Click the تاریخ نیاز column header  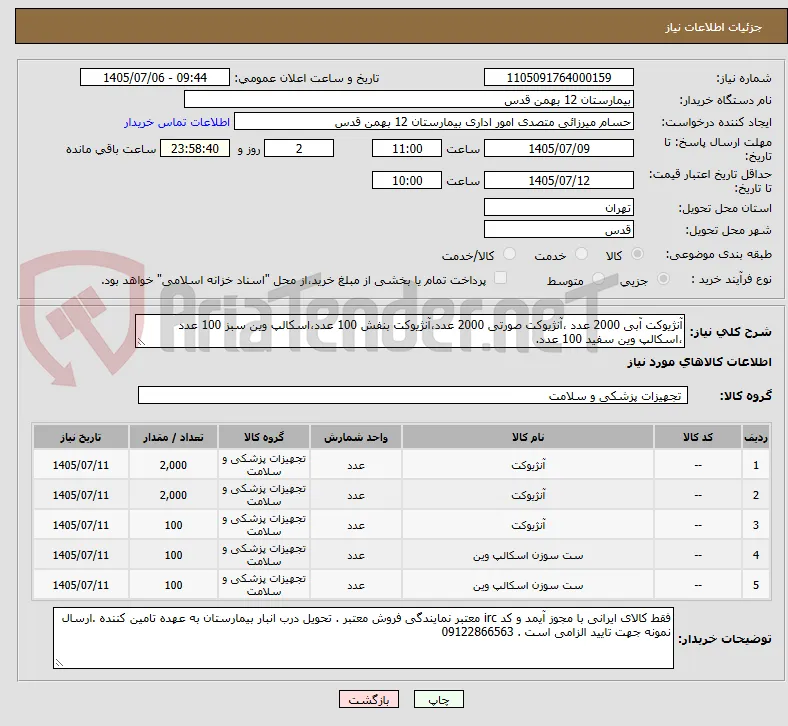pos(81,437)
